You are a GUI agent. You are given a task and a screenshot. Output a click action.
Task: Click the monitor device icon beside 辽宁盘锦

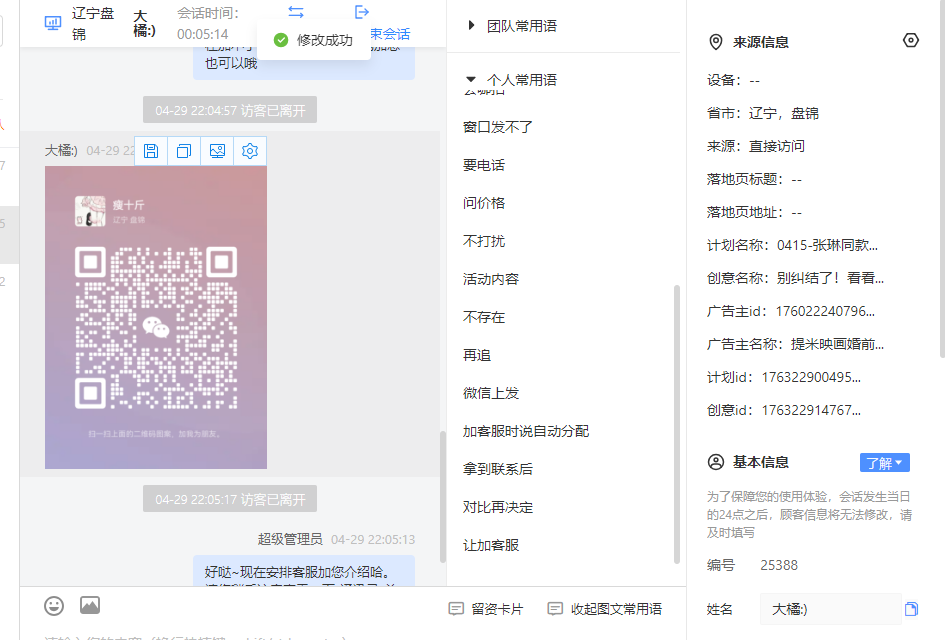coord(53,24)
